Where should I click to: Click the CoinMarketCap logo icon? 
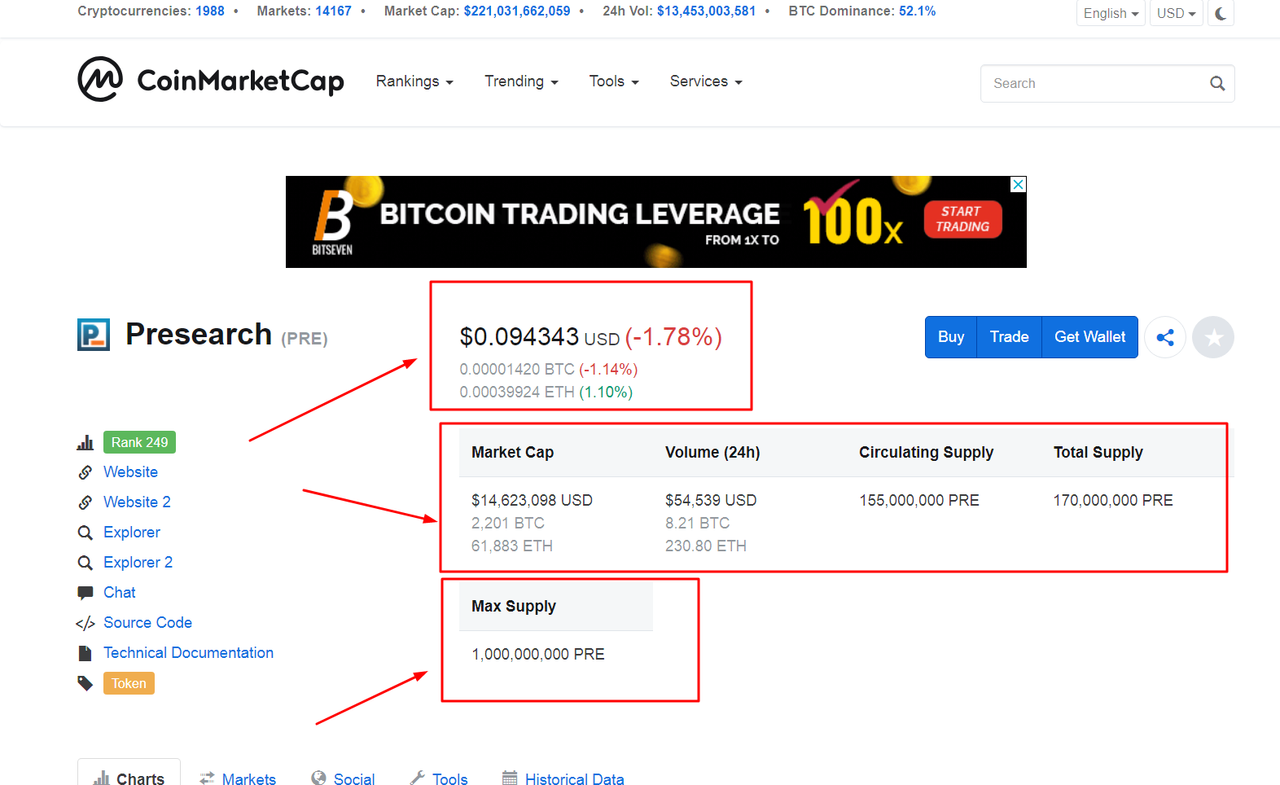[100, 80]
